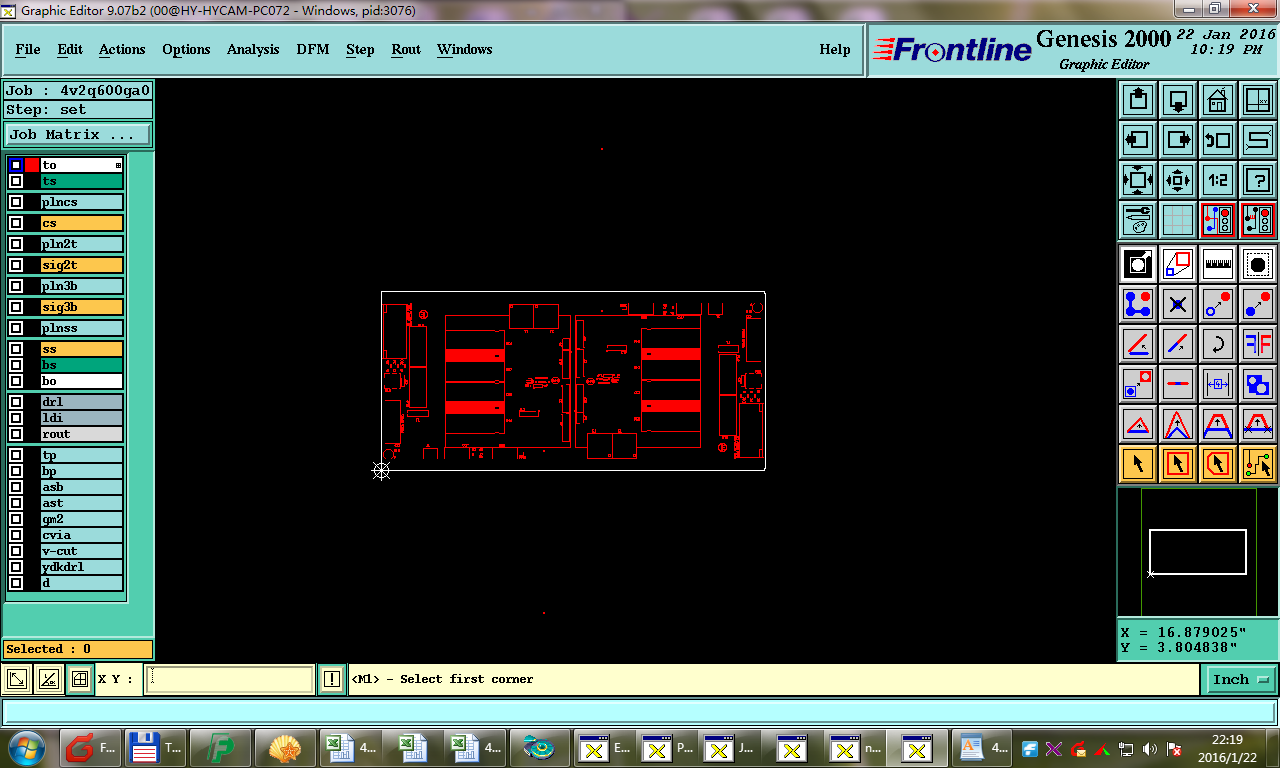Screen dimensions: 1280x768
Task: Click the measuring ruler tool icon
Action: 1218,264
